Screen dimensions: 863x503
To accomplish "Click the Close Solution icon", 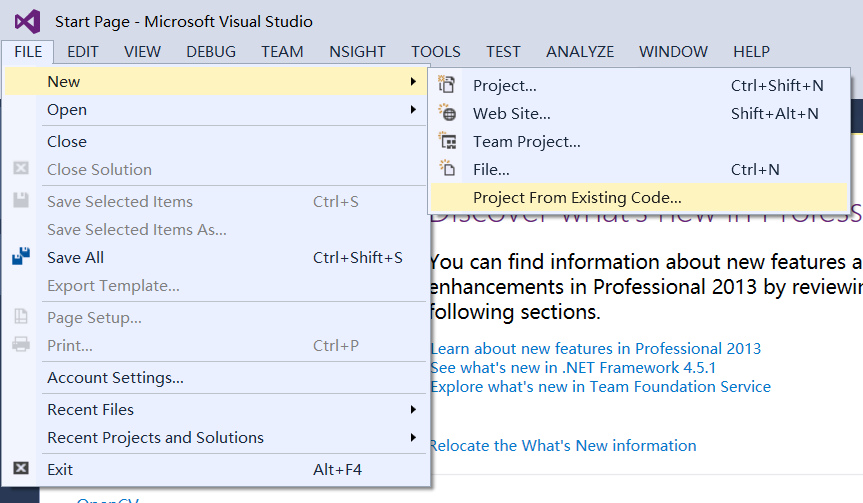I will [x=21, y=168].
